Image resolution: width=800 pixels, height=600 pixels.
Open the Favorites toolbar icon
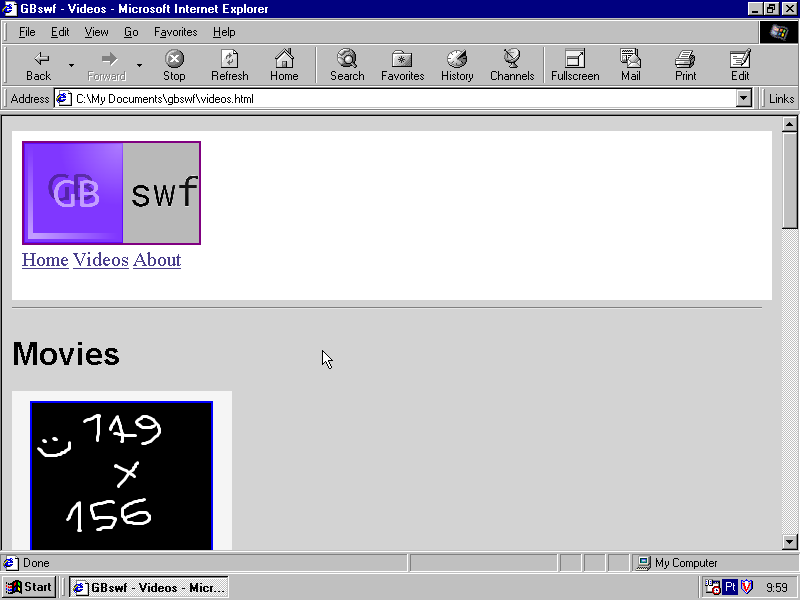point(402,65)
